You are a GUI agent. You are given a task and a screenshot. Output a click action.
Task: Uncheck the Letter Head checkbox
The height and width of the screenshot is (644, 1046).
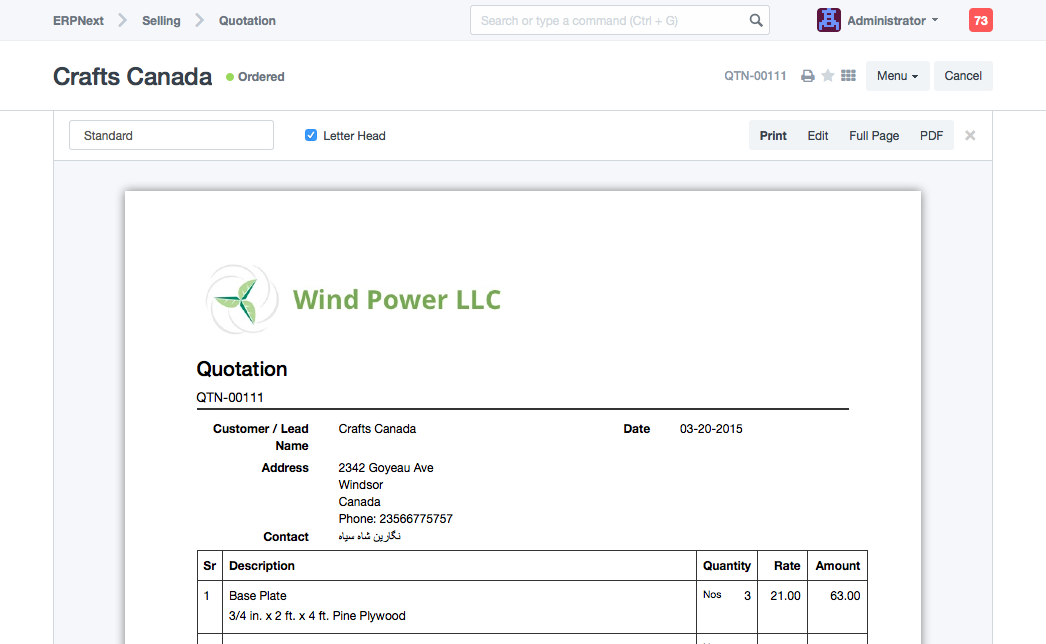click(311, 136)
